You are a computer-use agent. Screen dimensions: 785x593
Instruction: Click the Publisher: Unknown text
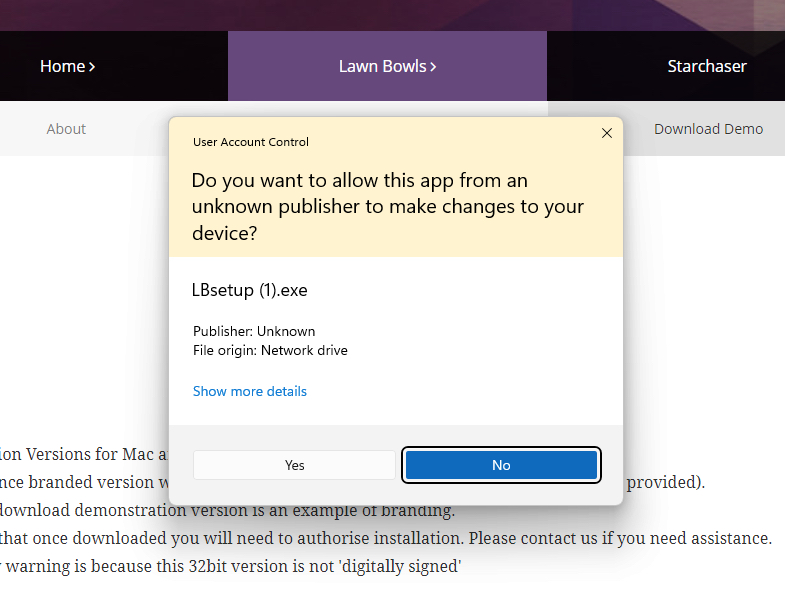pos(254,331)
